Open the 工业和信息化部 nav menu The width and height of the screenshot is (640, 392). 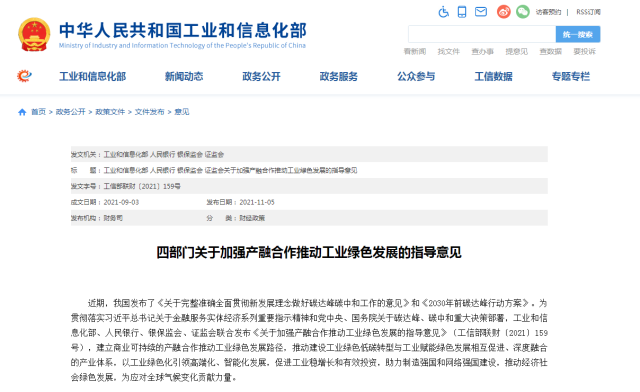tap(93, 76)
